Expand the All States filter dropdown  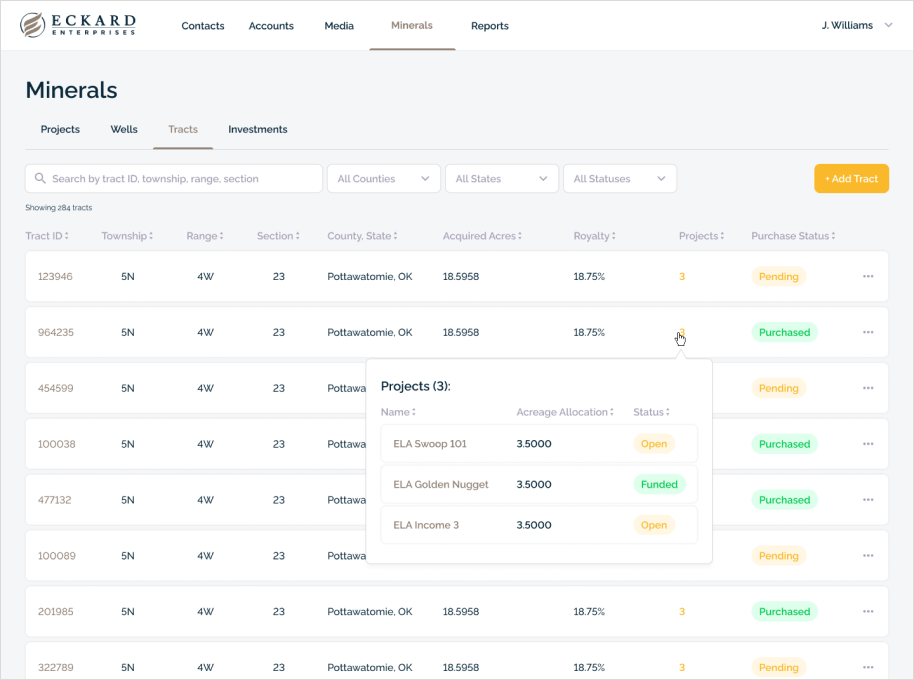click(x=501, y=178)
